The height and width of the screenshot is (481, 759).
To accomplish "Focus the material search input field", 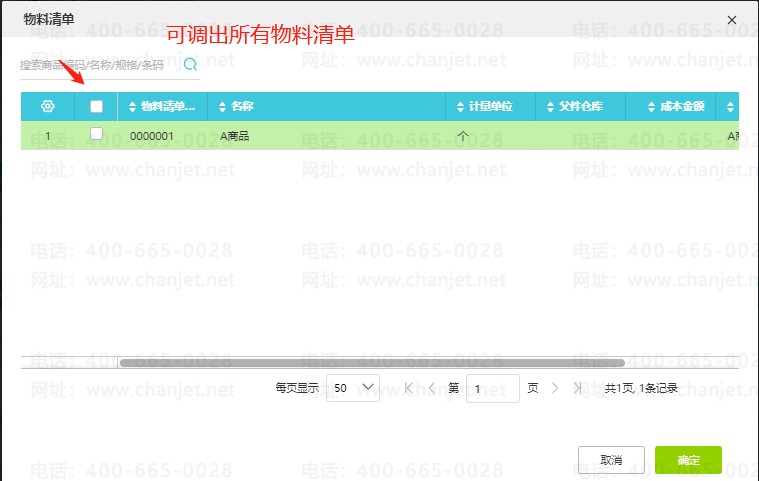I will [98, 65].
